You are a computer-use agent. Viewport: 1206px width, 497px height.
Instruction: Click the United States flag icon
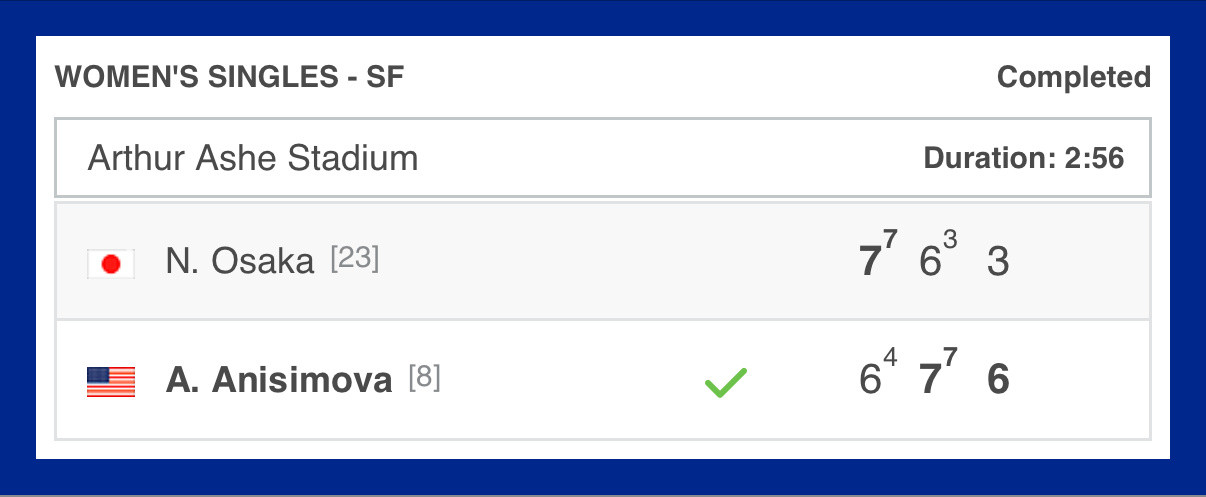(x=111, y=382)
